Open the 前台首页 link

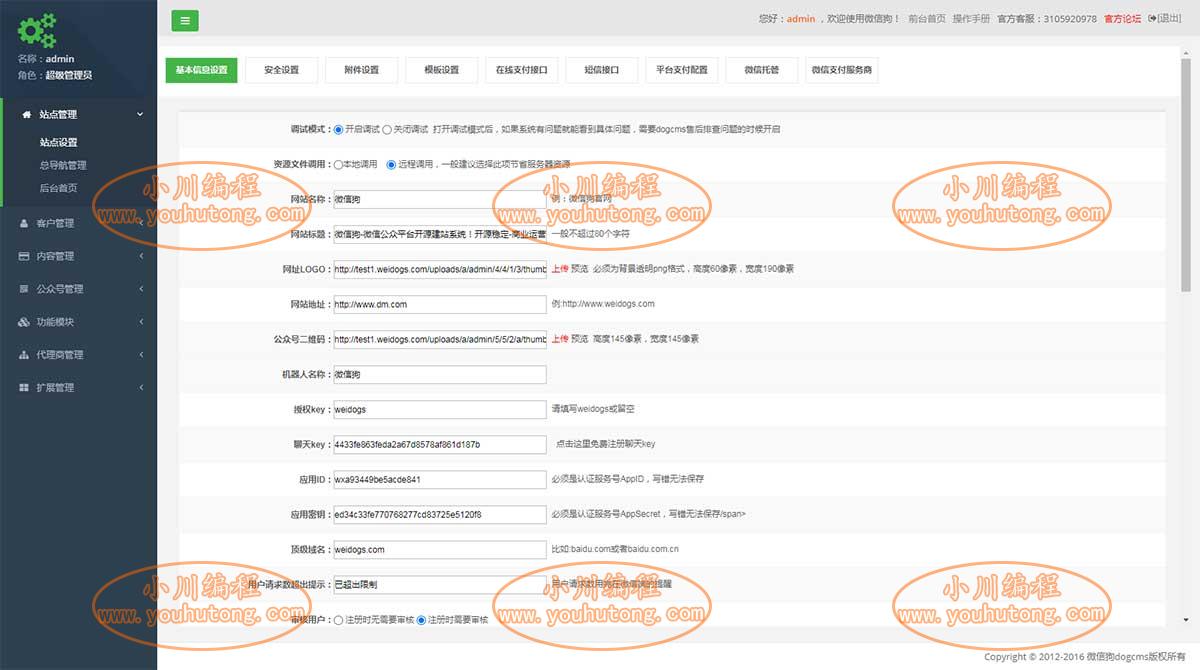tap(926, 19)
